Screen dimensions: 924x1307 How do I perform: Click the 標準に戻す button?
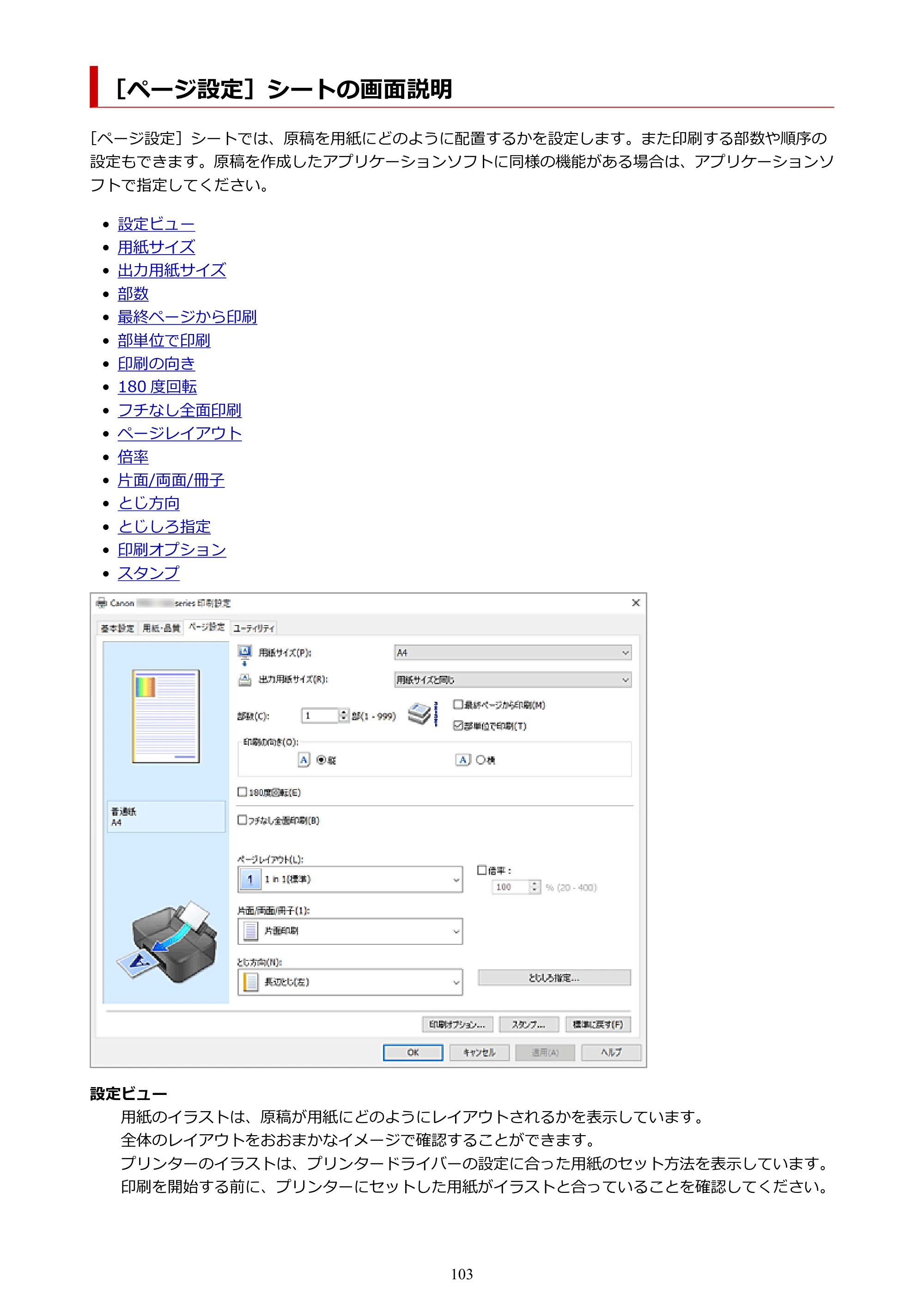coord(598,1025)
